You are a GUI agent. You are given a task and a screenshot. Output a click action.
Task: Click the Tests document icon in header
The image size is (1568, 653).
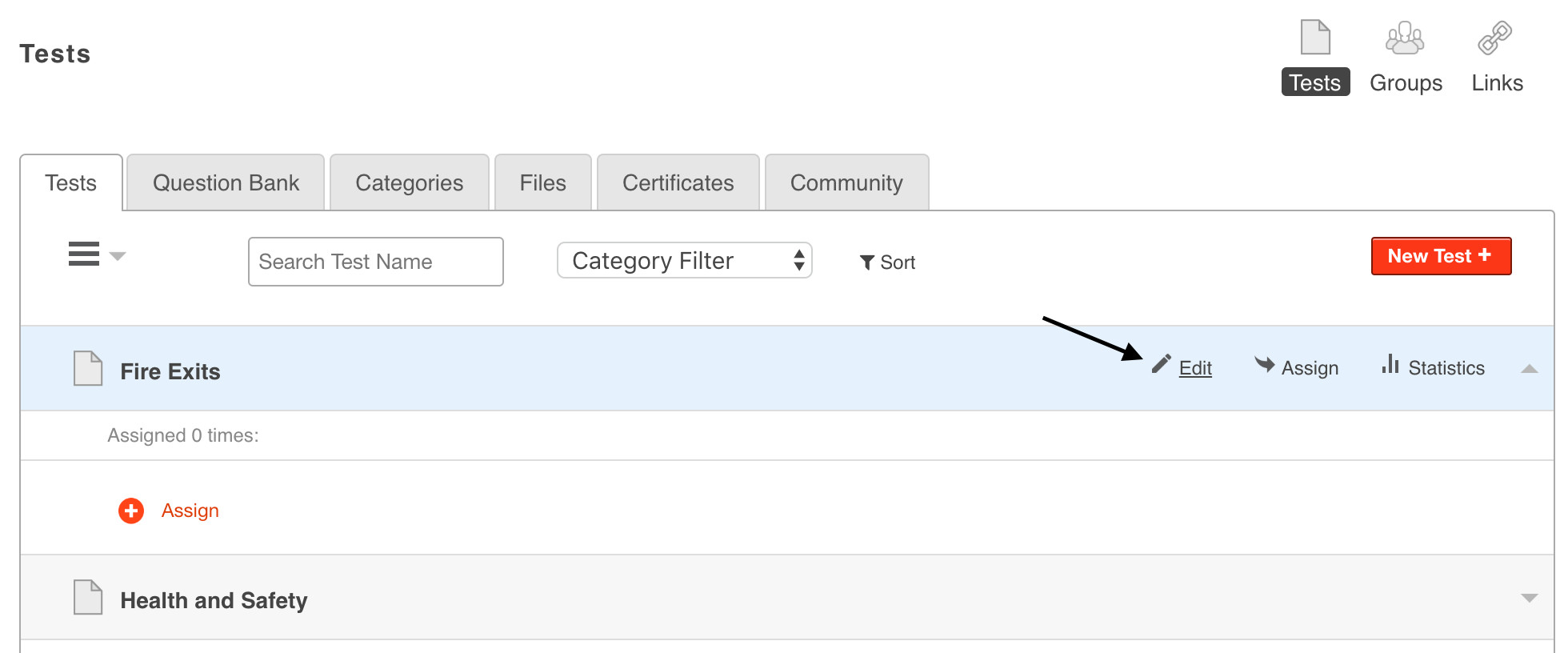[x=1314, y=38]
